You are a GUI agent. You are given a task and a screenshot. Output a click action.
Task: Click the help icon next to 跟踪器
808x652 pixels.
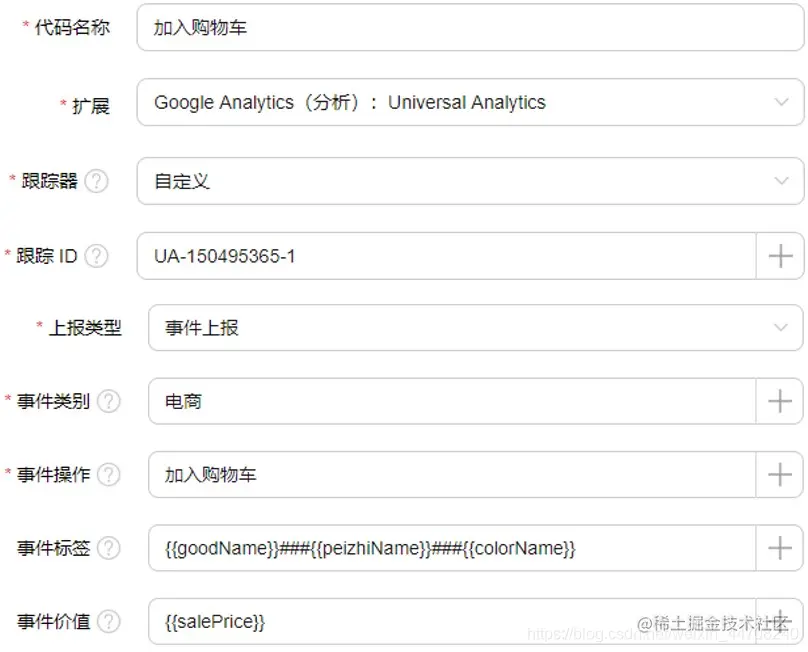[96, 181]
